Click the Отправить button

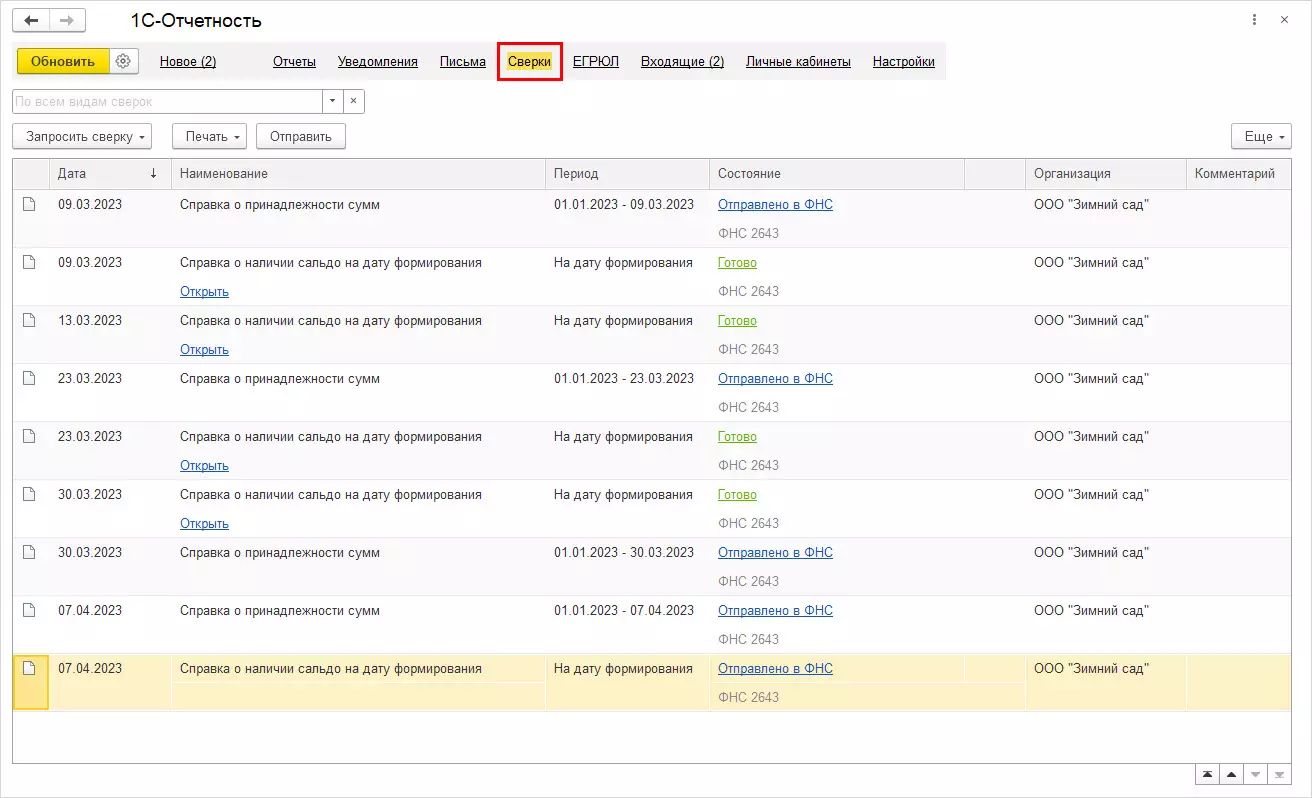click(x=300, y=136)
